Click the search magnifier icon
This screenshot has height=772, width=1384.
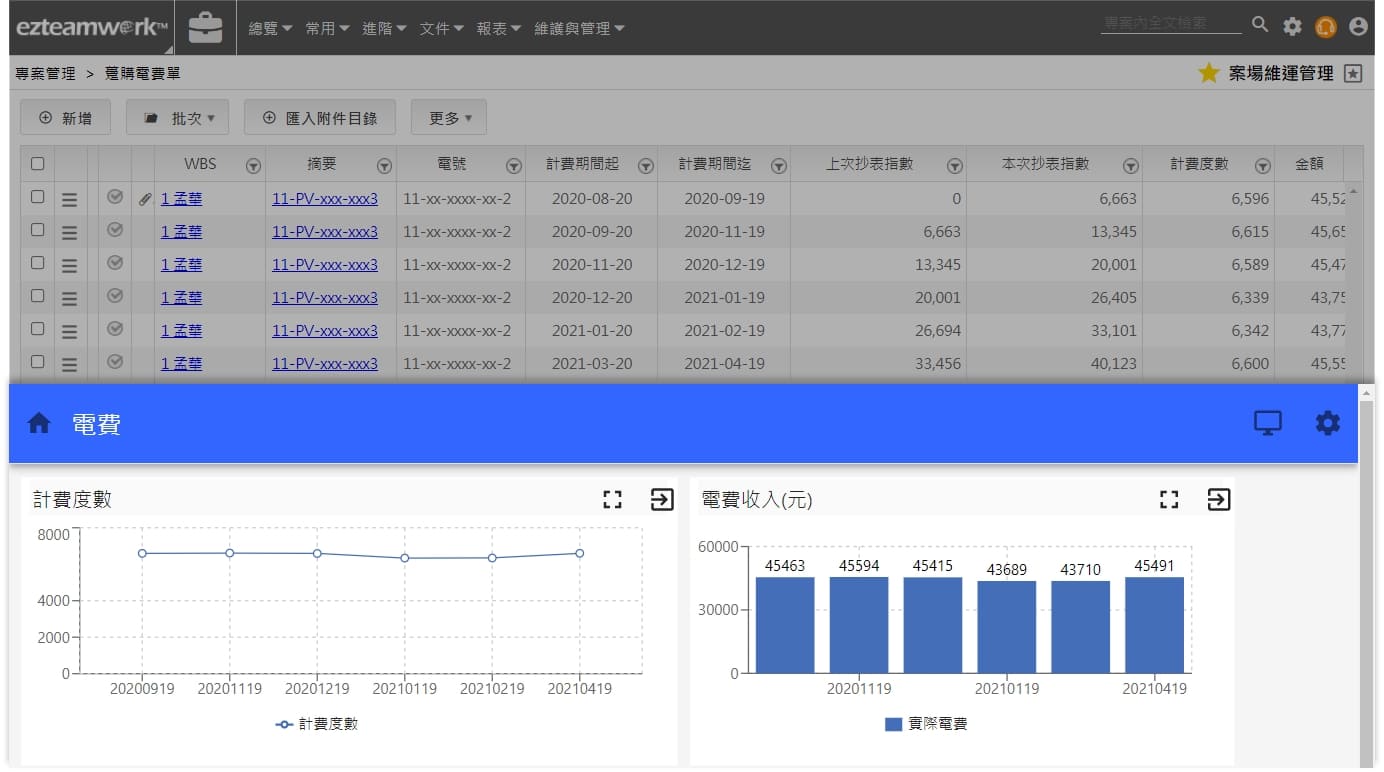point(1260,25)
